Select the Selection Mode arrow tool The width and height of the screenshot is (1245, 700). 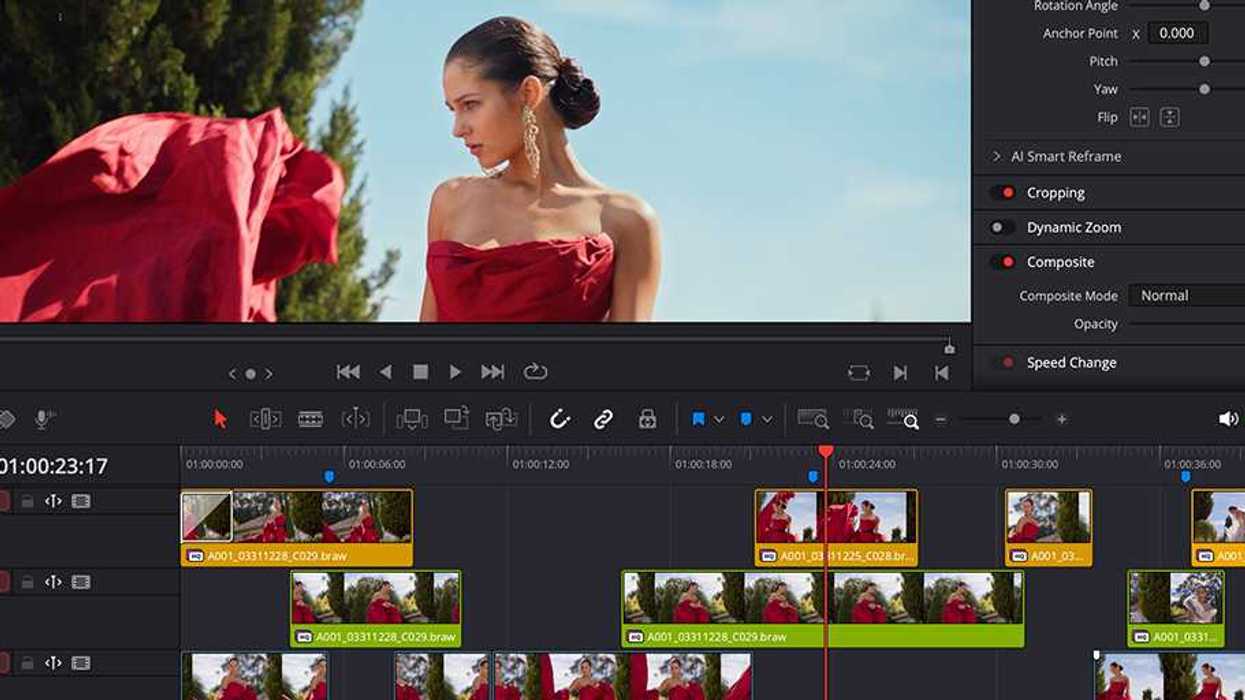(221, 419)
